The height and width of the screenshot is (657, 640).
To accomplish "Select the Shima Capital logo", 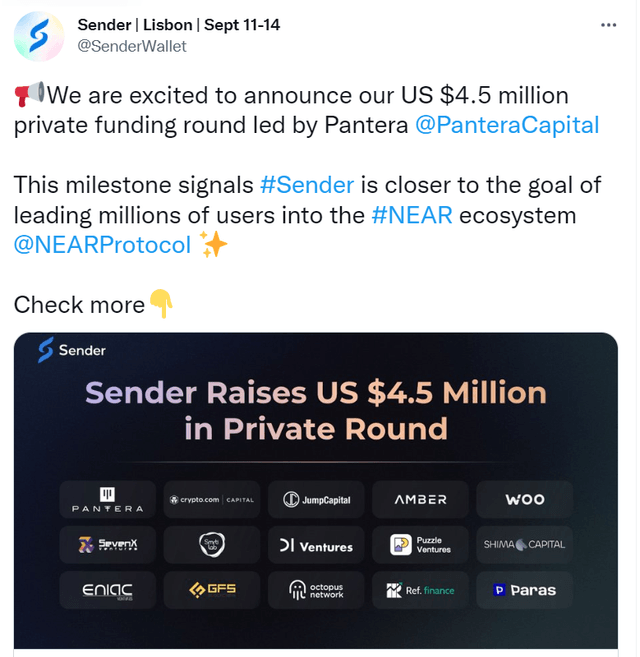I will click(x=524, y=545).
